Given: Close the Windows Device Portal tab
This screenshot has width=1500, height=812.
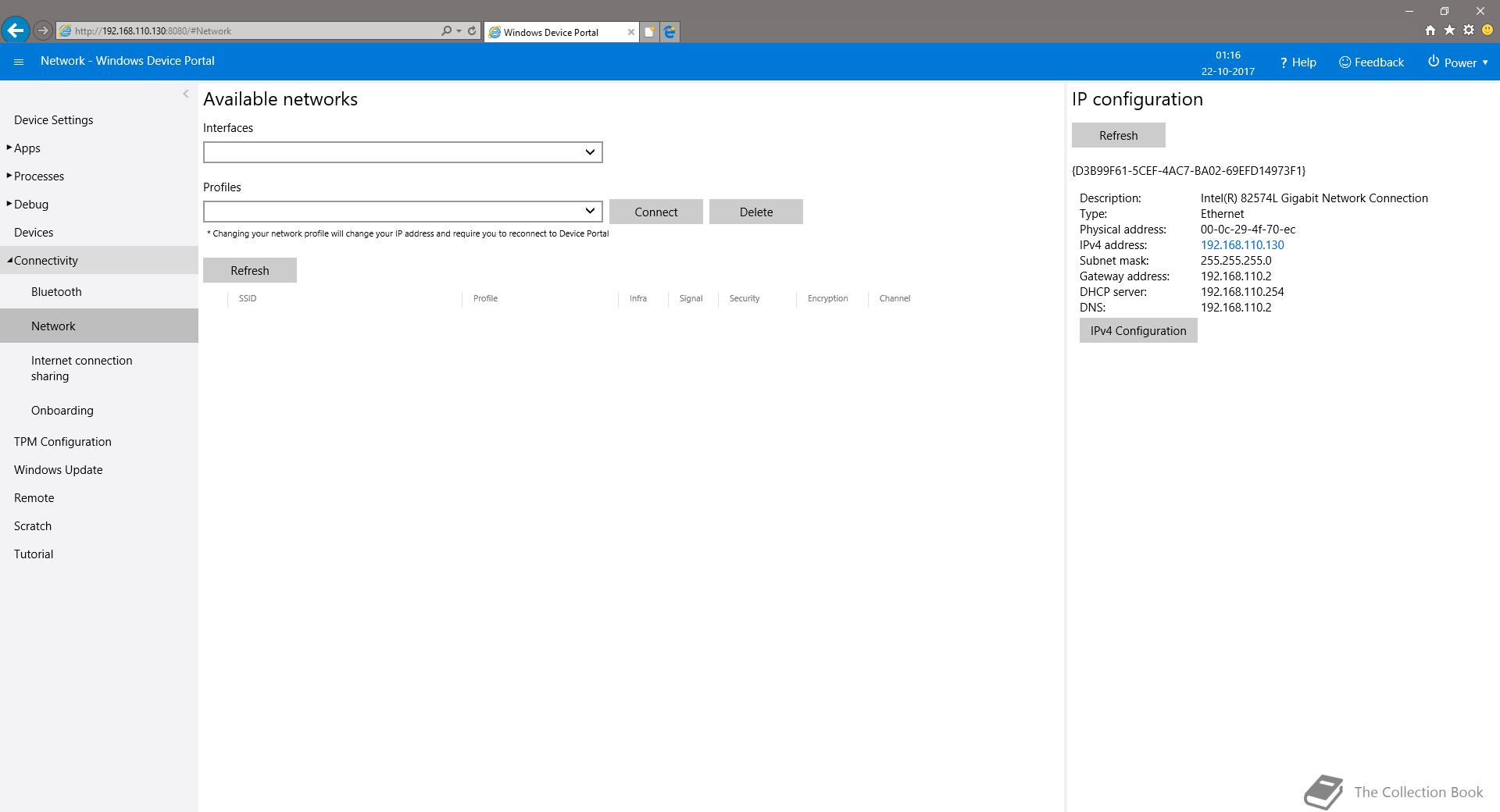Looking at the screenshot, I should [x=631, y=32].
